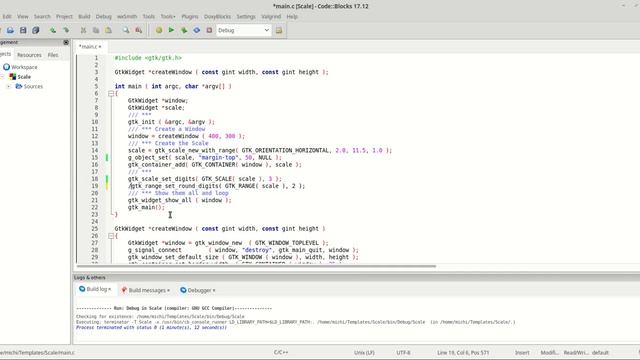This screenshot has height=360, width=640.
Task: Click 'Process terminated with status 0' log line
Action: tap(151, 327)
